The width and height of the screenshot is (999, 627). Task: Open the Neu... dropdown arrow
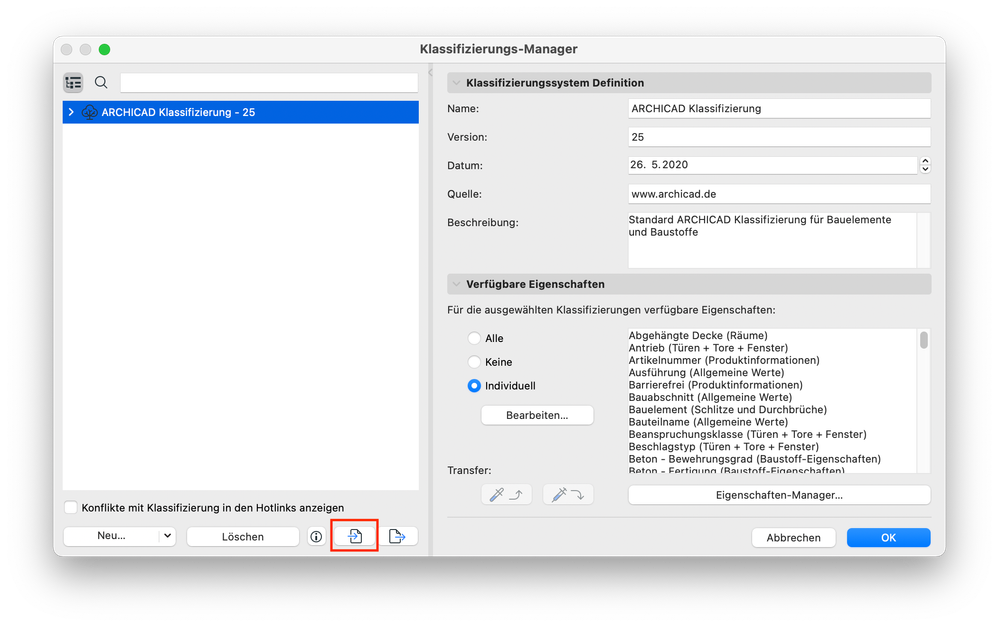coord(167,536)
